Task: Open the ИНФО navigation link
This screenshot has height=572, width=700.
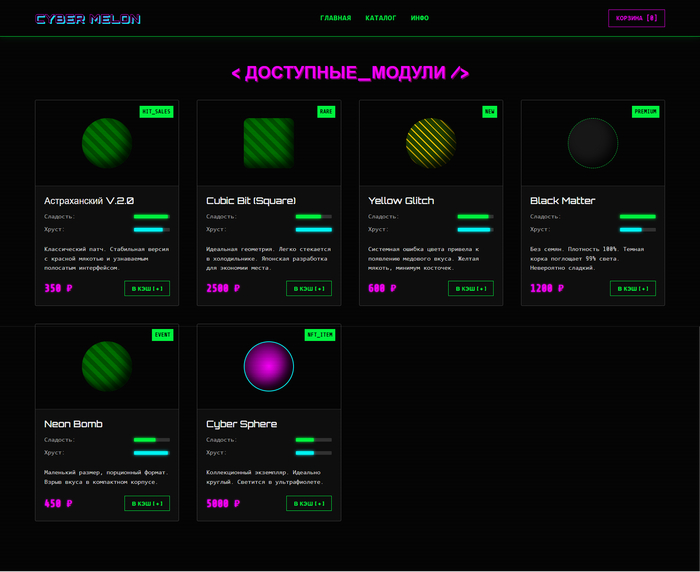Action: (420, 18)
